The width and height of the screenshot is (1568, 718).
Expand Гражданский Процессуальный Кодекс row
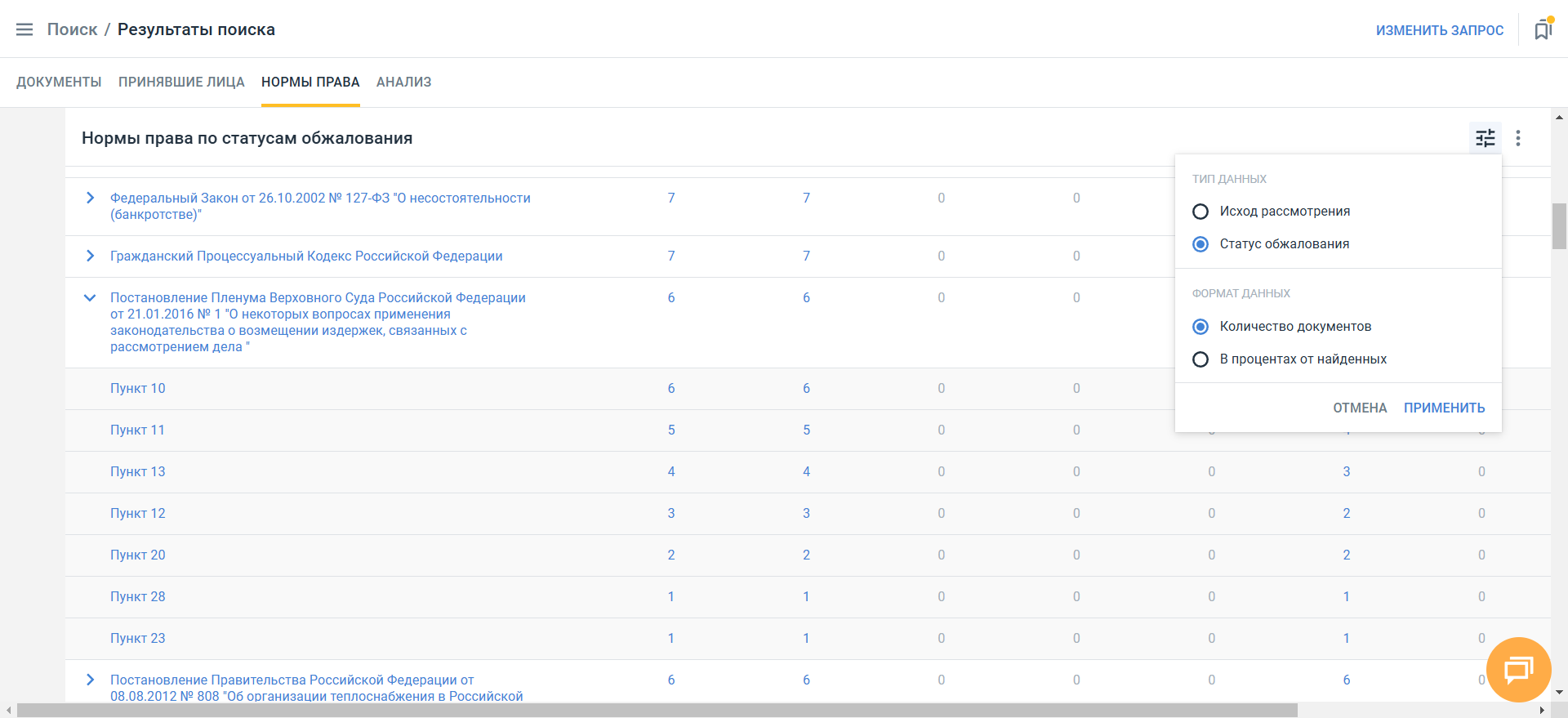[90, 256]
